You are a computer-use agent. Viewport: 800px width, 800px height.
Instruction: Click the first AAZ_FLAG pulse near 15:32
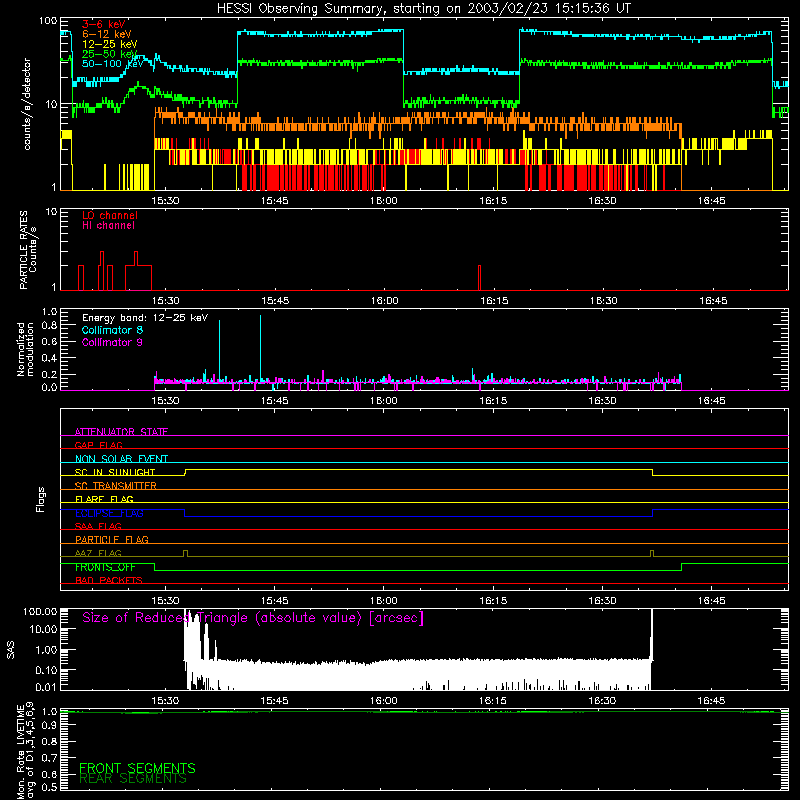[x=185, y=553]
